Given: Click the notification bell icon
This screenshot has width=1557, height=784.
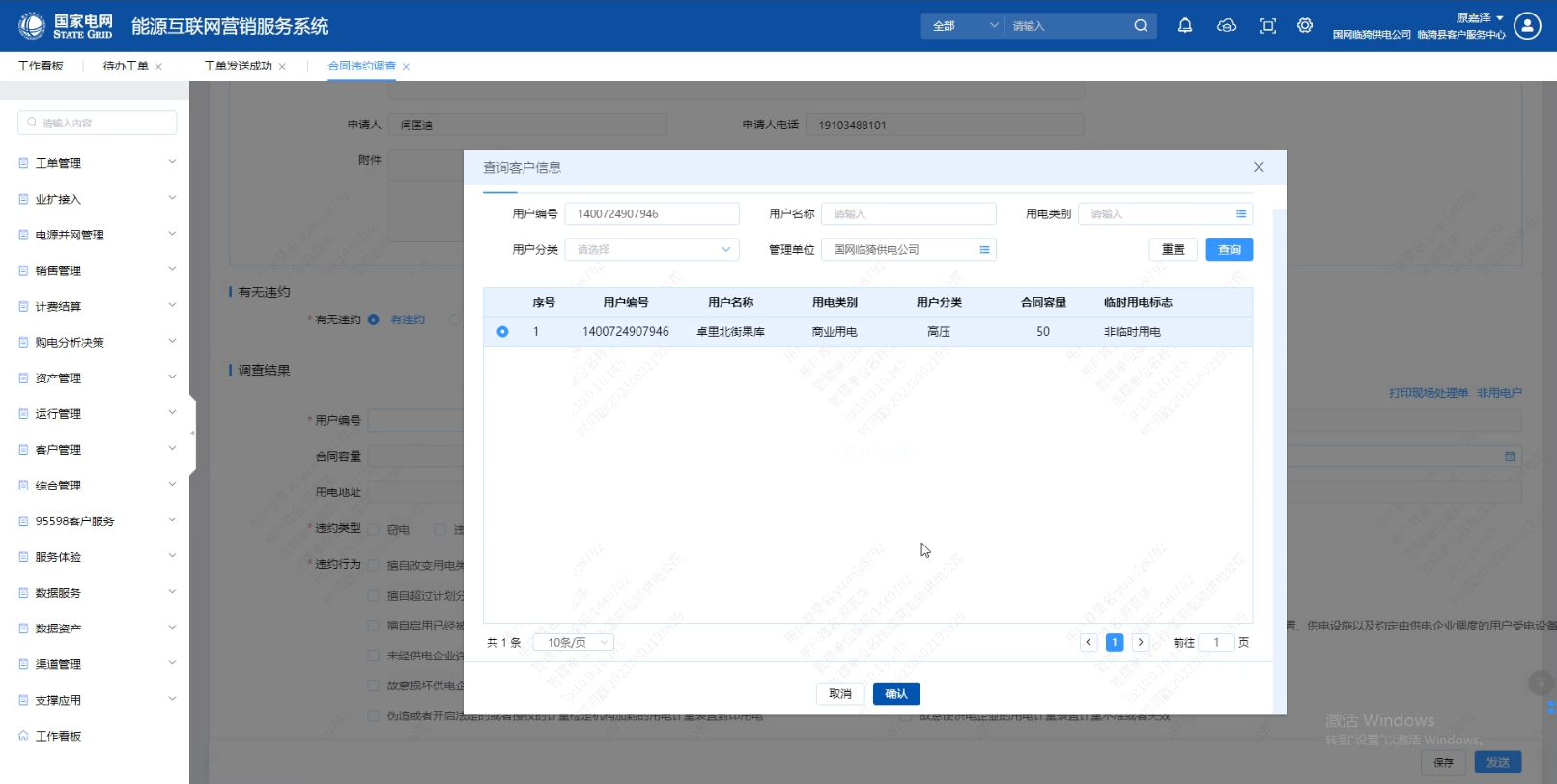Looking at the screenshot, I should coord(1185,26).
